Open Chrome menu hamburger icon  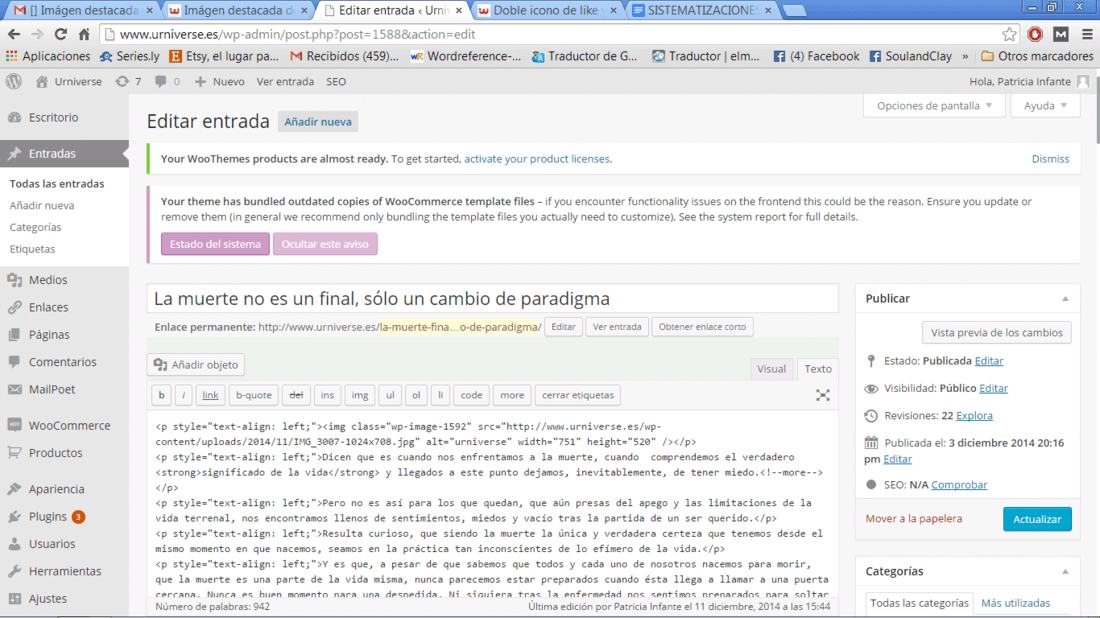coord(1087,34)
